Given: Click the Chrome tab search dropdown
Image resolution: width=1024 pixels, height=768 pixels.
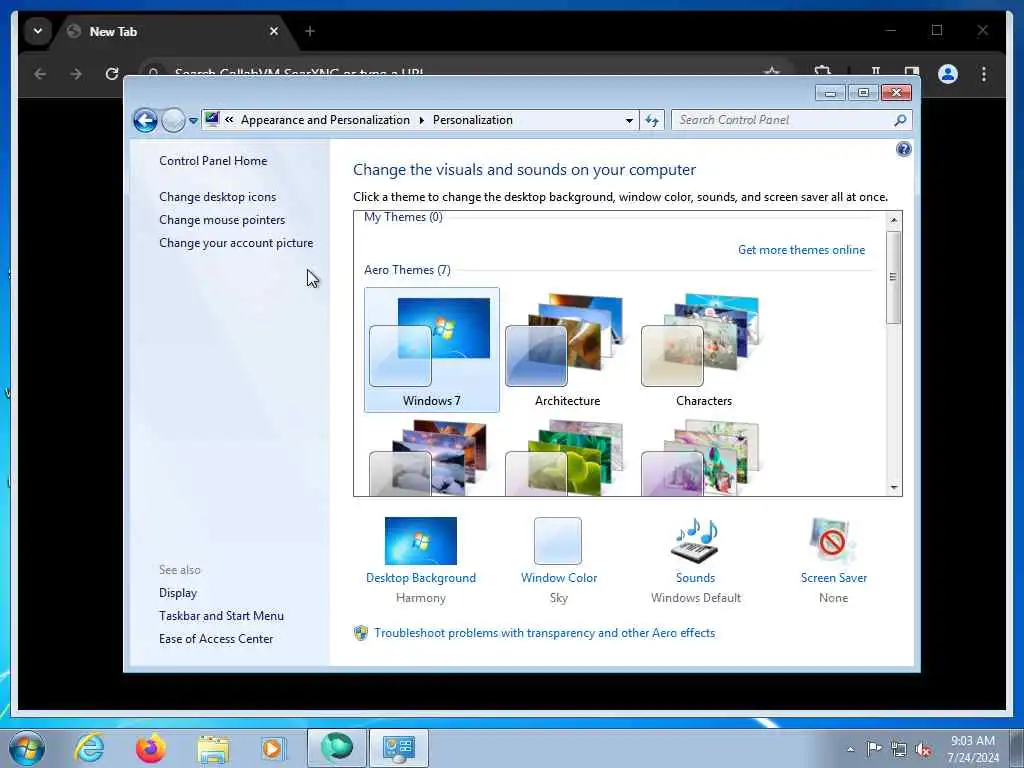Looking at the screenshot, I should pyautogui.click(x=38, y=31).
